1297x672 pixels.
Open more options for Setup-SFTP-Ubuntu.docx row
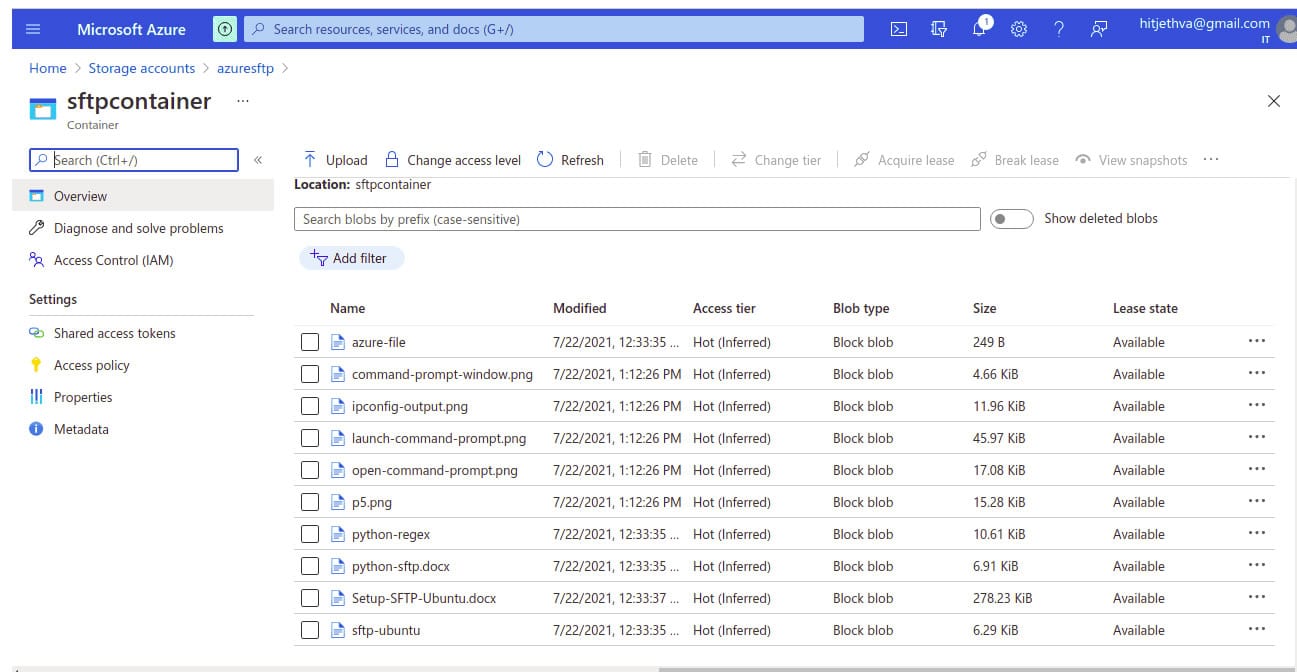click(x=1257, y=598)
